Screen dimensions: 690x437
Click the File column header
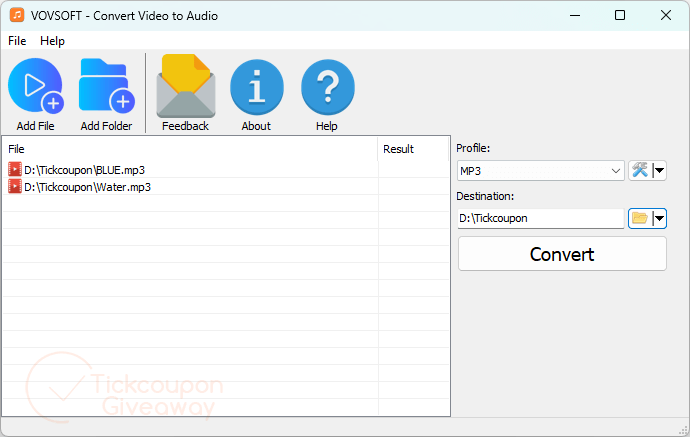pyautogui.click(x=190, y=149)
